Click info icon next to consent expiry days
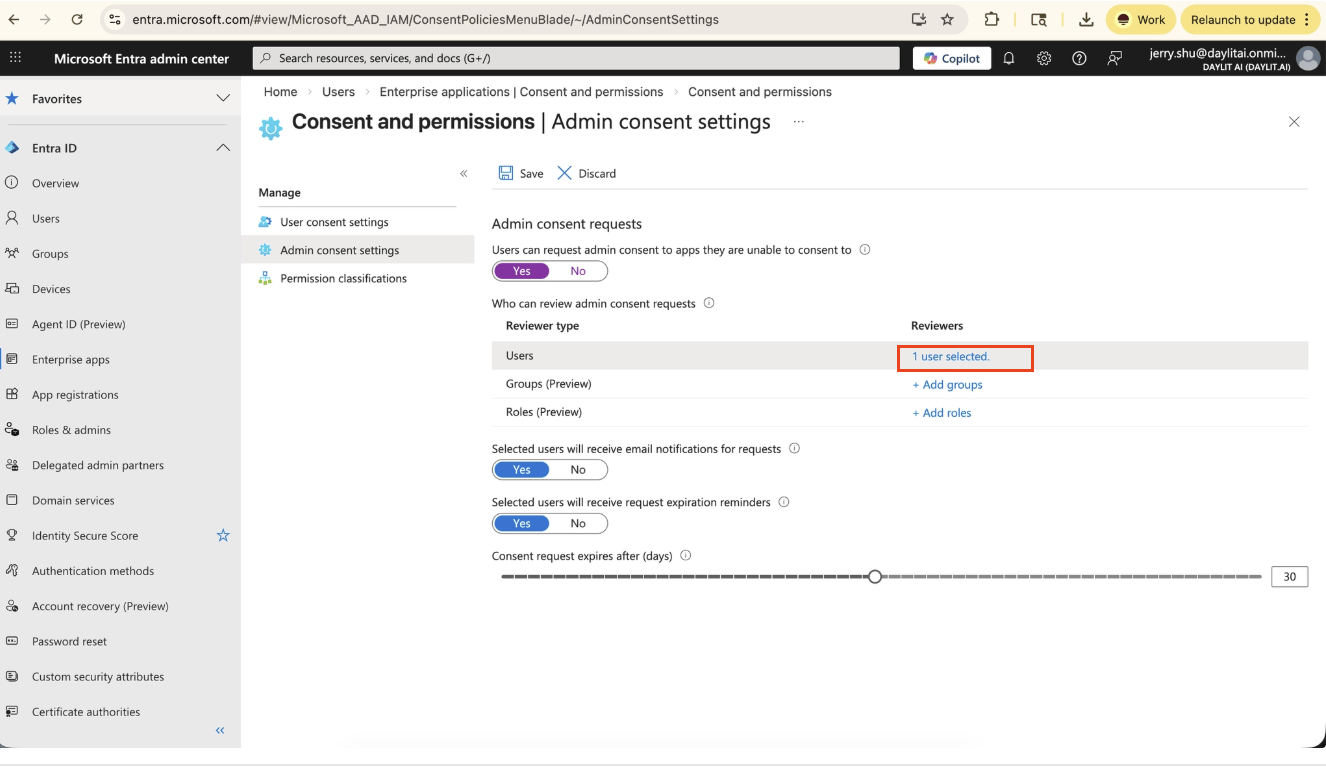Image resolution: width=1326 pixels, height=768 pixels. tap(686, 556)
